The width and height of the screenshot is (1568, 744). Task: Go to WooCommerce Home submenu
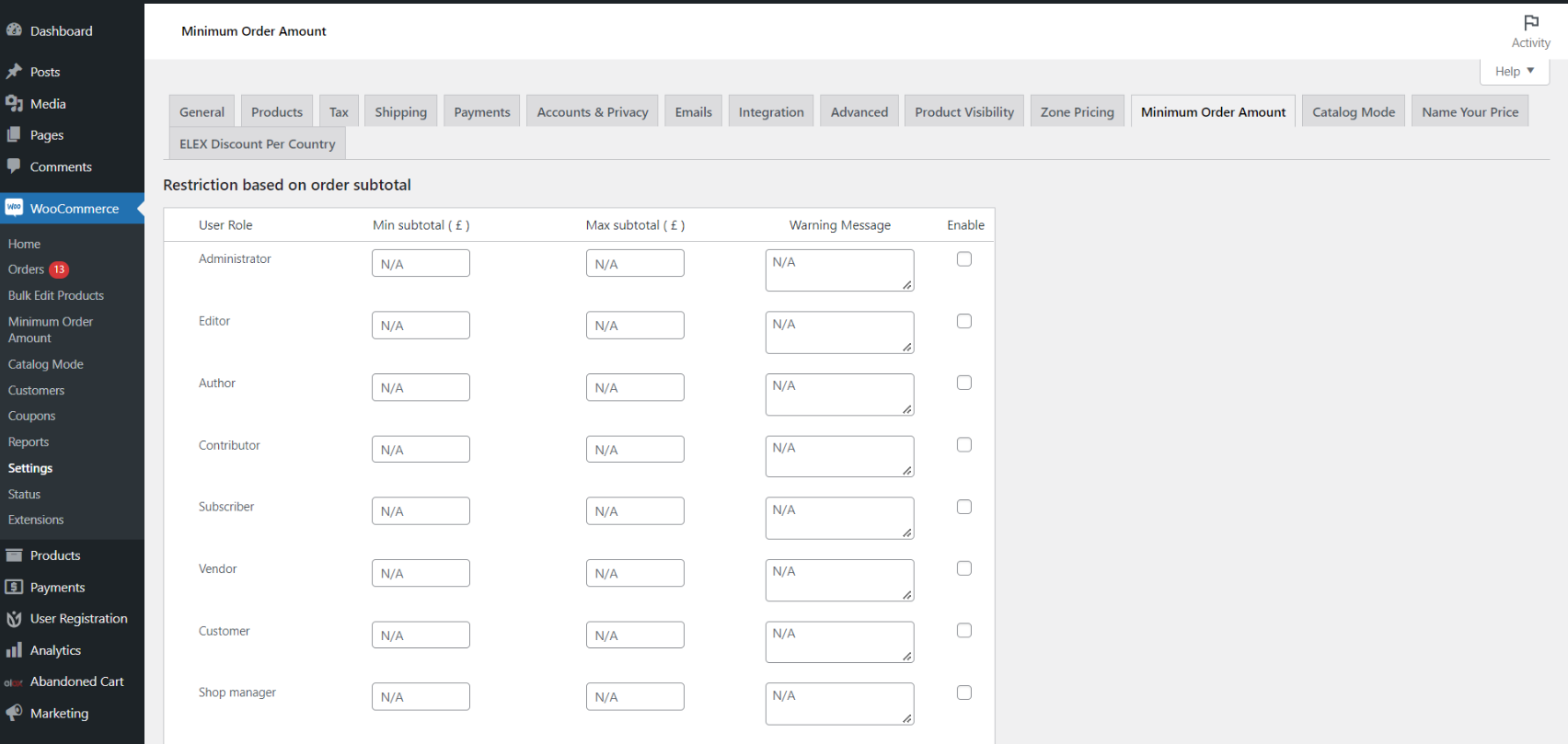[x=24, y=244]
